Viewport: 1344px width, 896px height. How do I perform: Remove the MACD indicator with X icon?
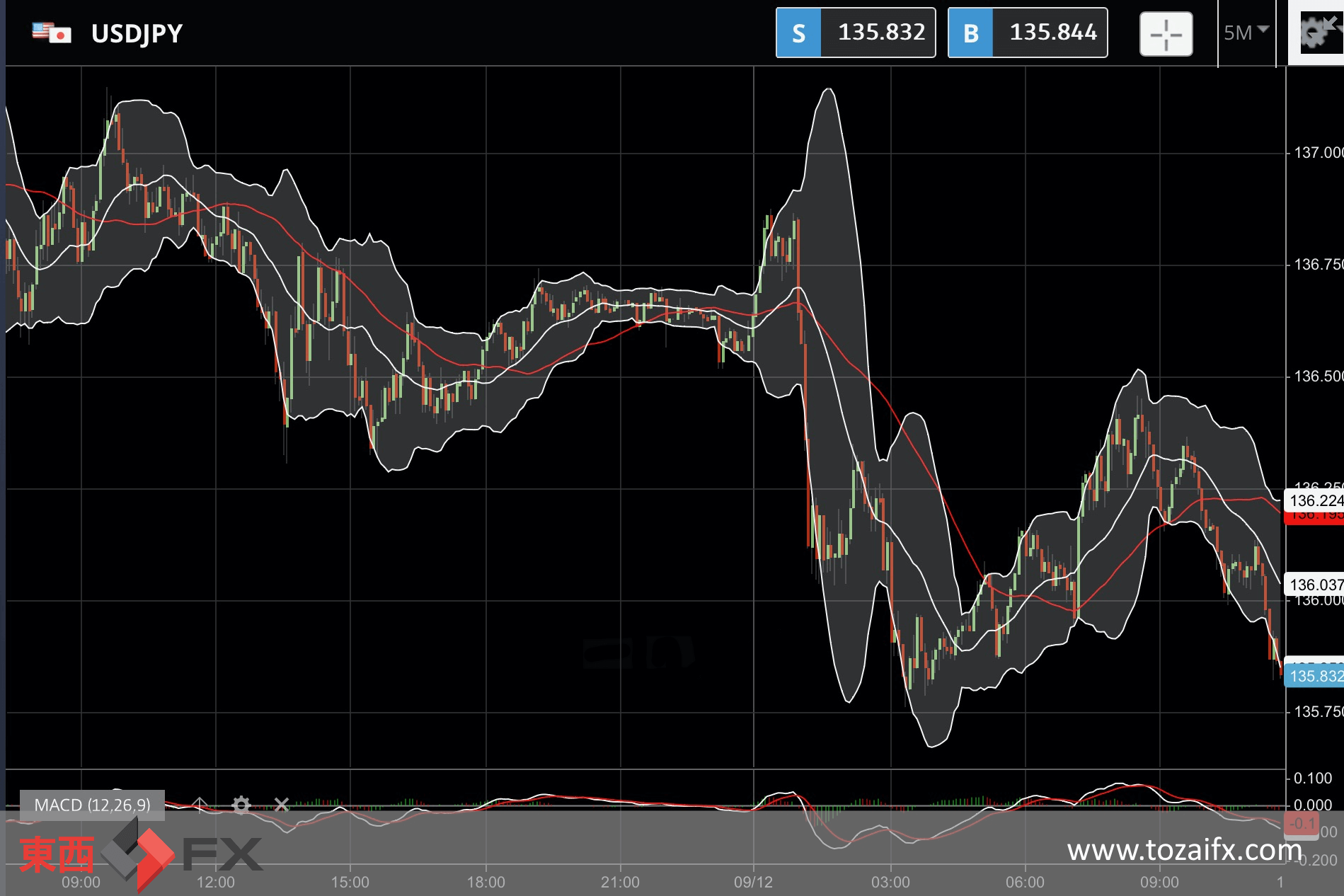tap(282, 805)
